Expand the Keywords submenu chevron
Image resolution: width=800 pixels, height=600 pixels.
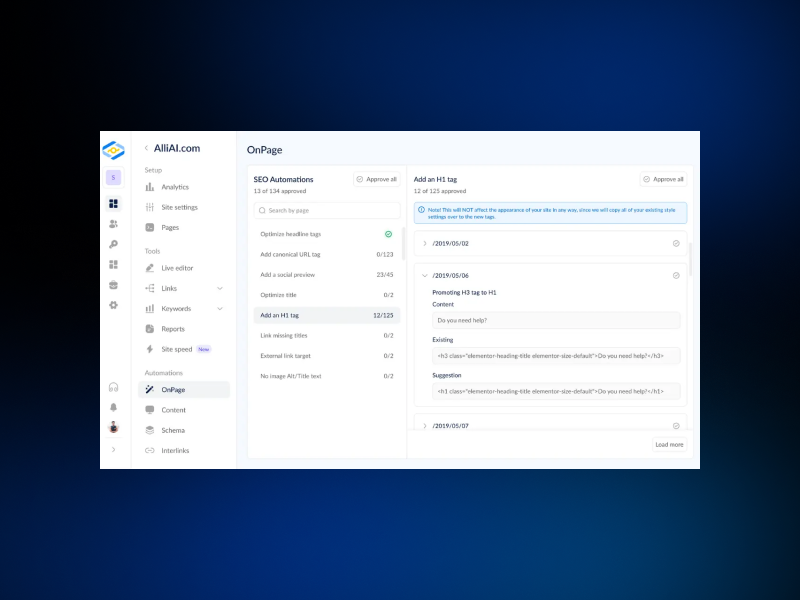tap(218, 308)
